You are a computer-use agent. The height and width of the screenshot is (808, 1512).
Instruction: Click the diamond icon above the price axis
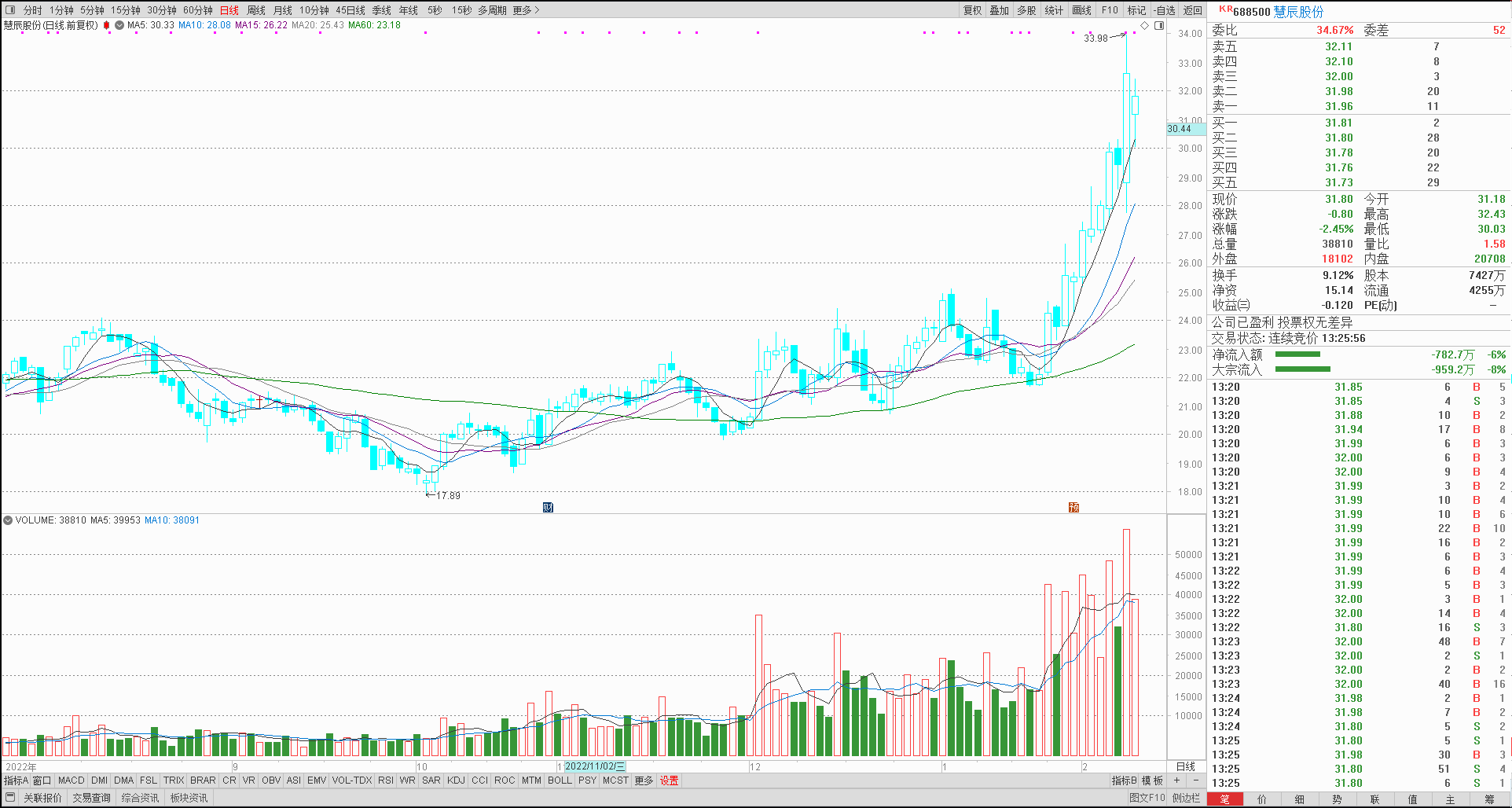(x=1145, y=25)
